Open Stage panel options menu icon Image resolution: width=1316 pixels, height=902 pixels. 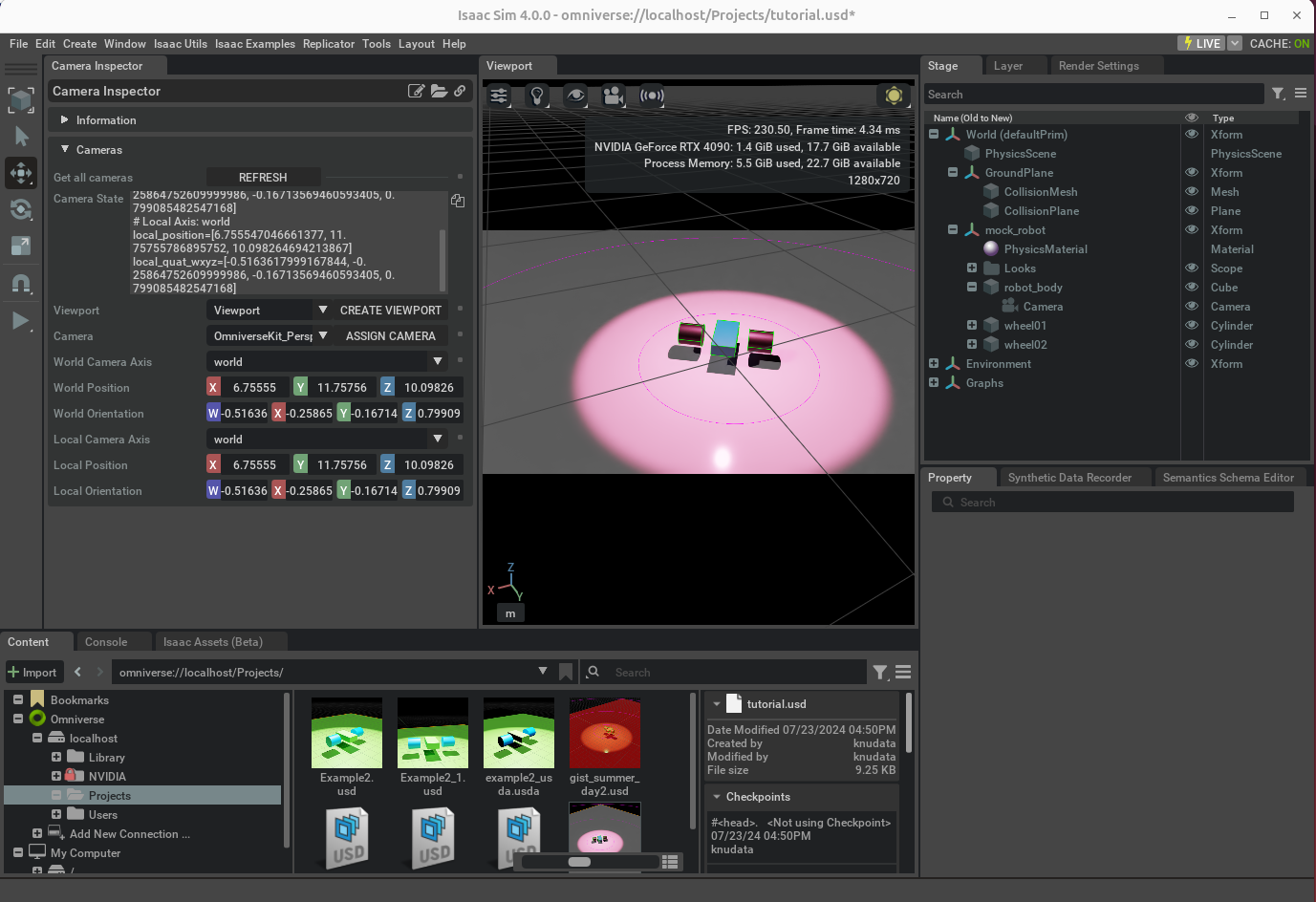point(1301,94)
